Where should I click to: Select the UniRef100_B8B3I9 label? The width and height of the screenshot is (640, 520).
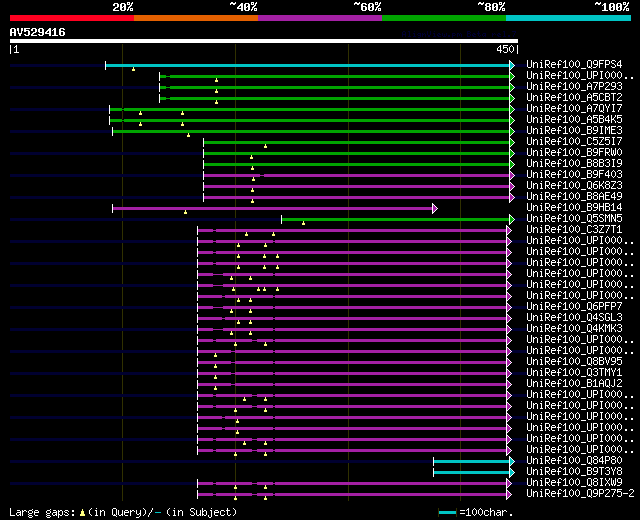(x=574, y=163)
